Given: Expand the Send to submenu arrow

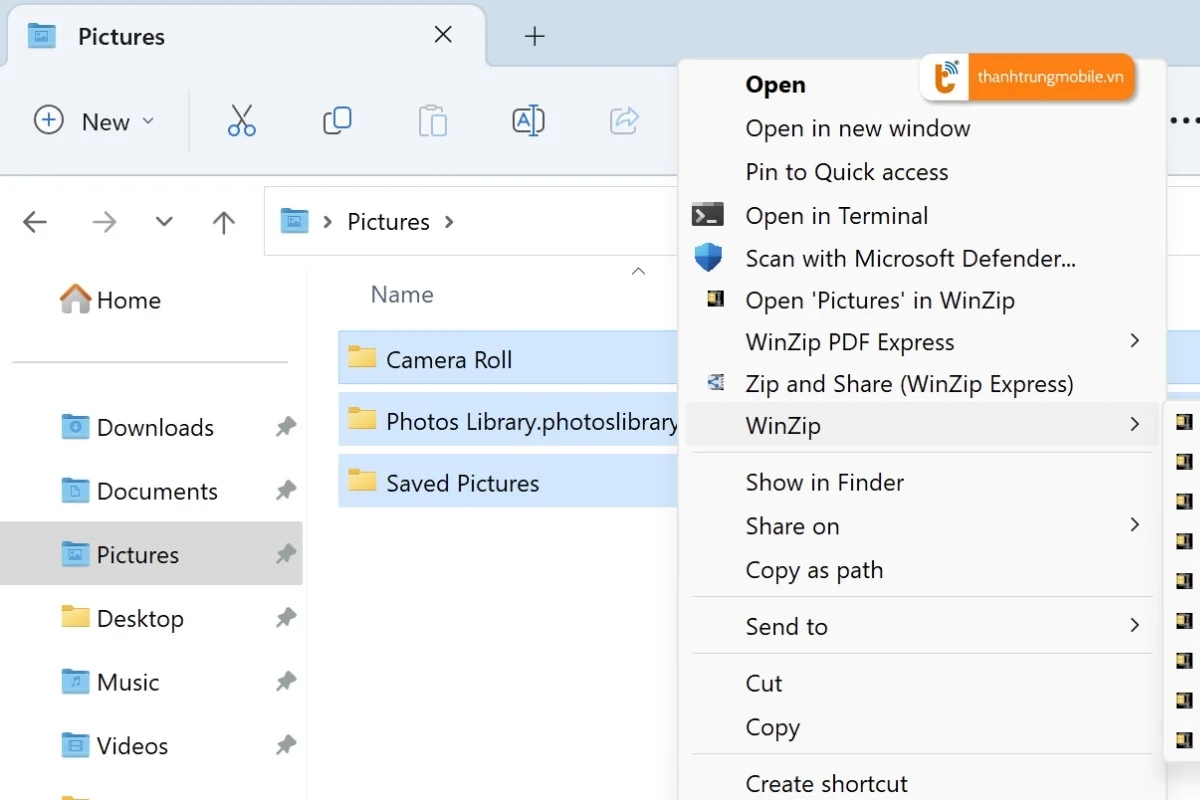Looking at the screenshot, I should click(1134, 626).
